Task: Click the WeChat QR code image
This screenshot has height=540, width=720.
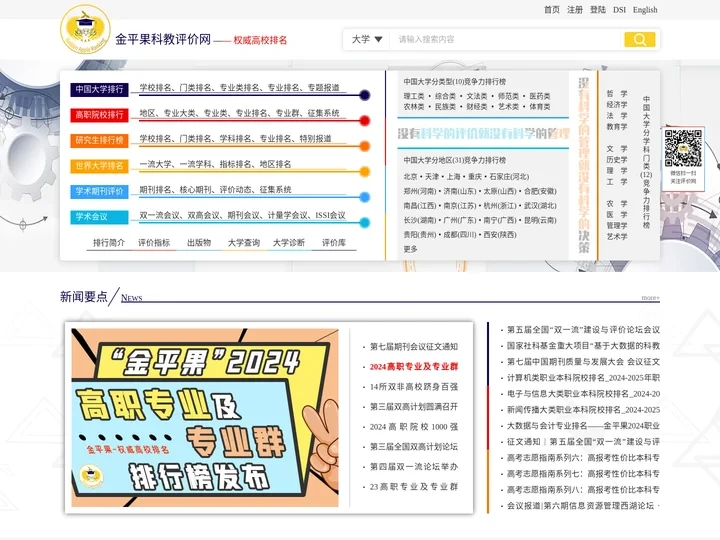Action: [683, 148]
